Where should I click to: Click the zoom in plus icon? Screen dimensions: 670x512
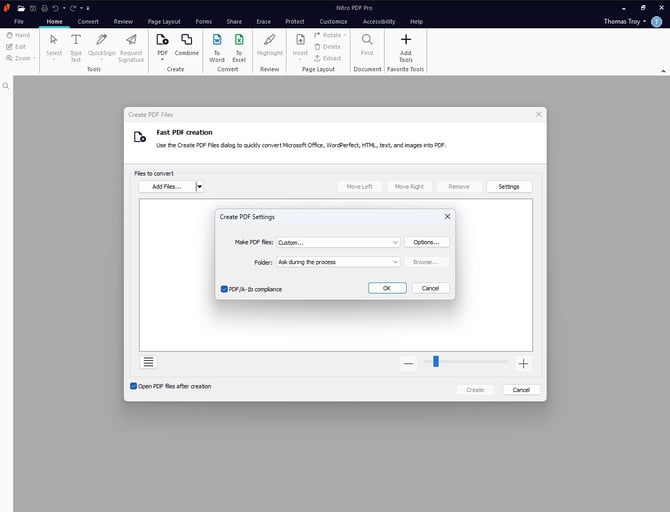(523, 363)
